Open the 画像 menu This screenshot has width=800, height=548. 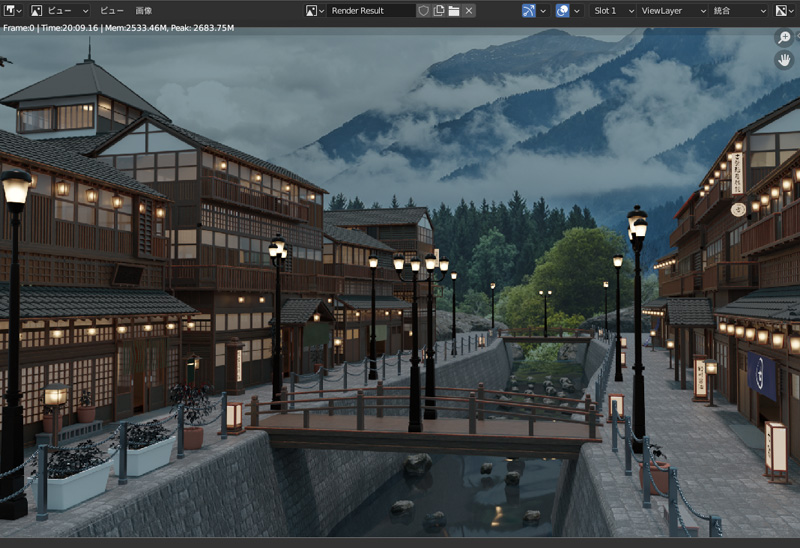point(143,10)
